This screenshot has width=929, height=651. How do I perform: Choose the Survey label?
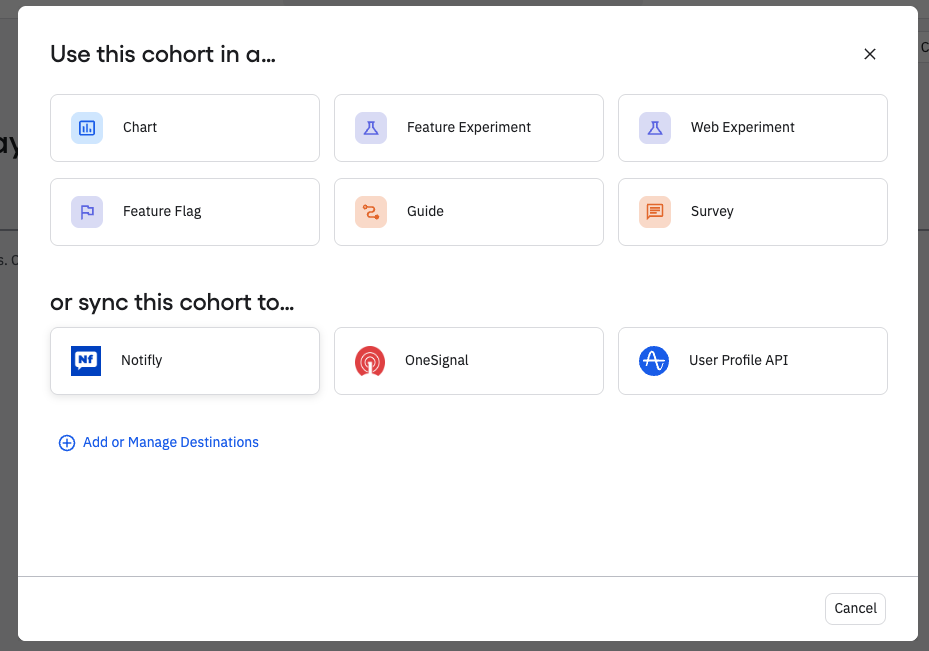coord(712,211)
